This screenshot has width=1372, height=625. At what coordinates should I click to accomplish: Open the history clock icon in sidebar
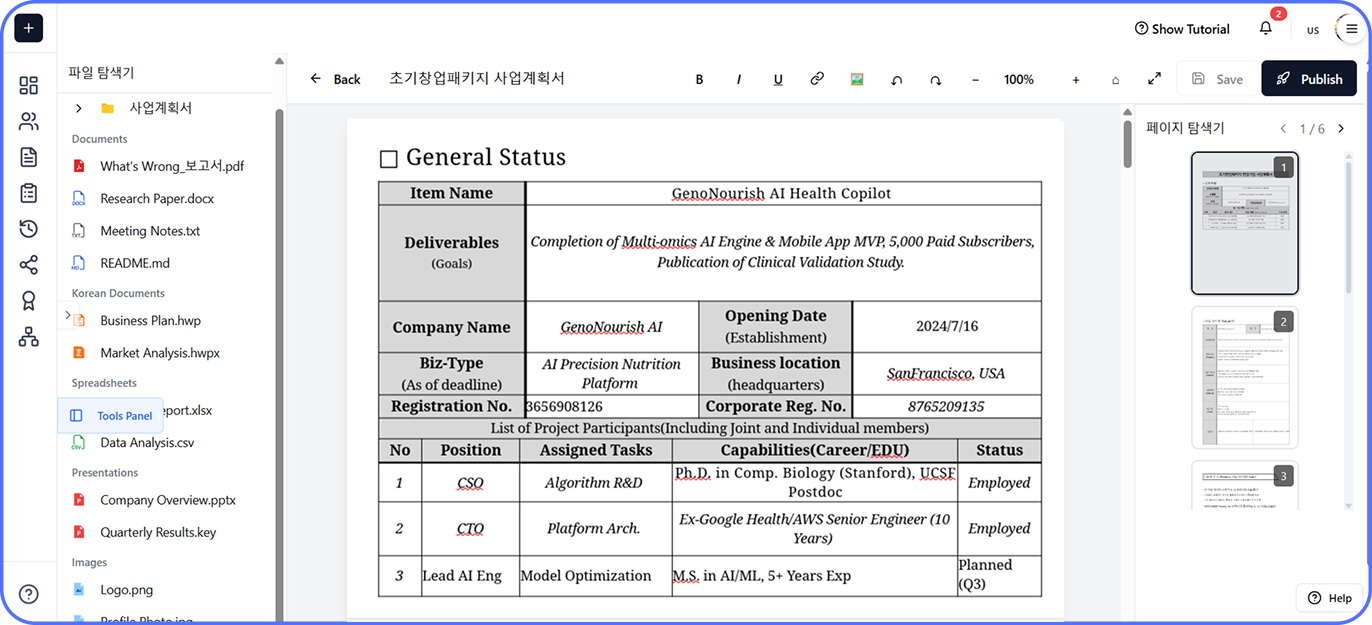(x=29, y=229)
